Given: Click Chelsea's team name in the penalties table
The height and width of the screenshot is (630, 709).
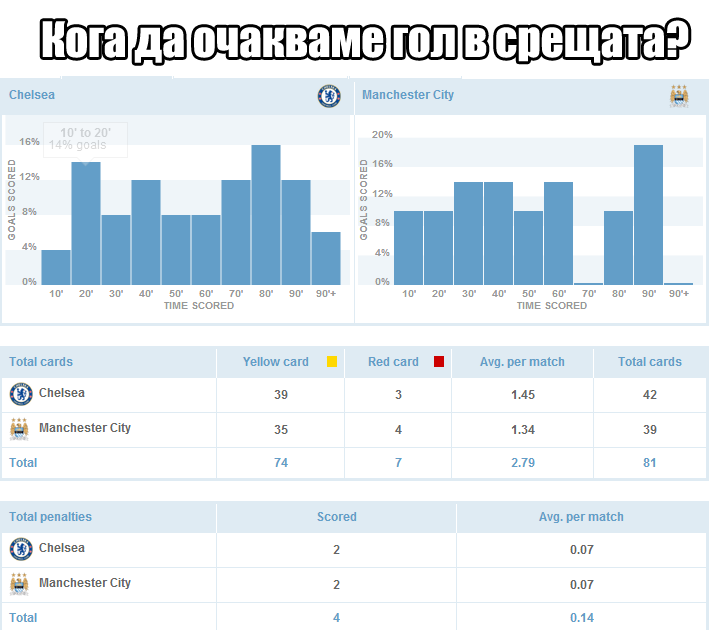Looking at the screenshot, I should [x=61, y=548].
